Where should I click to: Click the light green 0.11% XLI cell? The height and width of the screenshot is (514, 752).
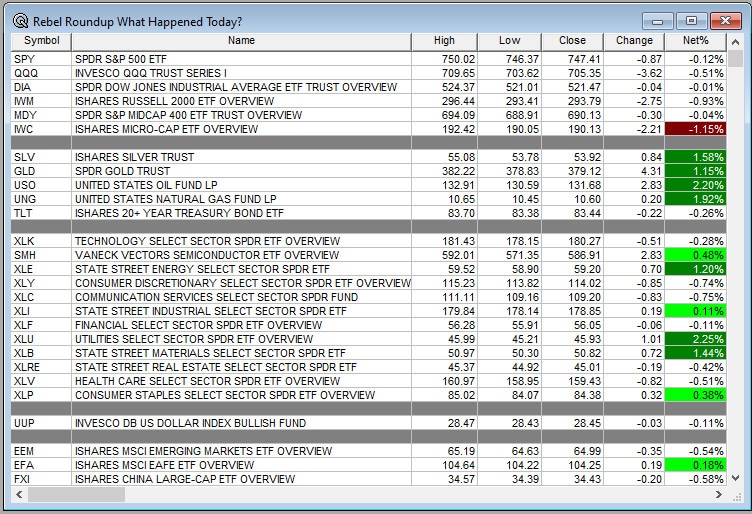pos(695,311)
